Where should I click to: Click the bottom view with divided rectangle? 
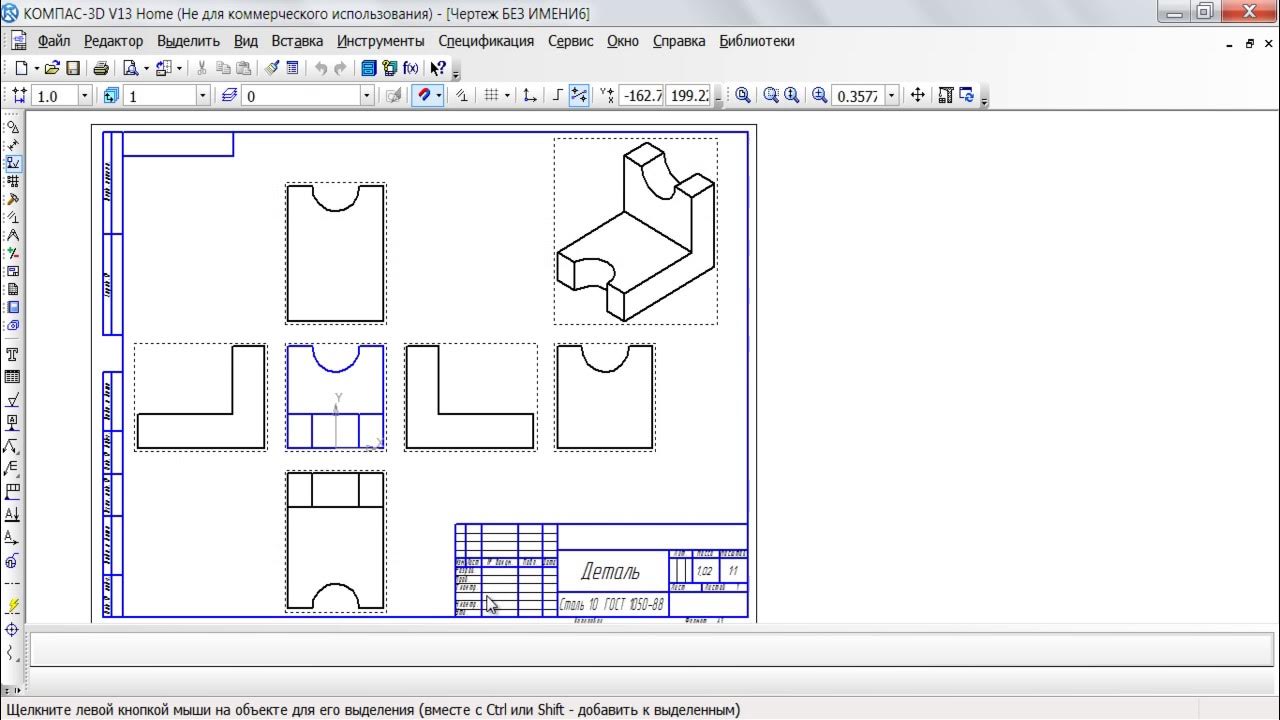pos(335,541)
